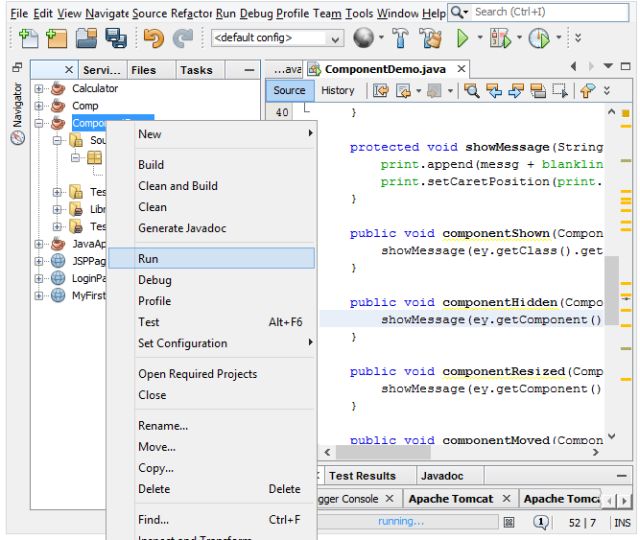
Task: Click the Build Project hammer icon
Action: 400,38
